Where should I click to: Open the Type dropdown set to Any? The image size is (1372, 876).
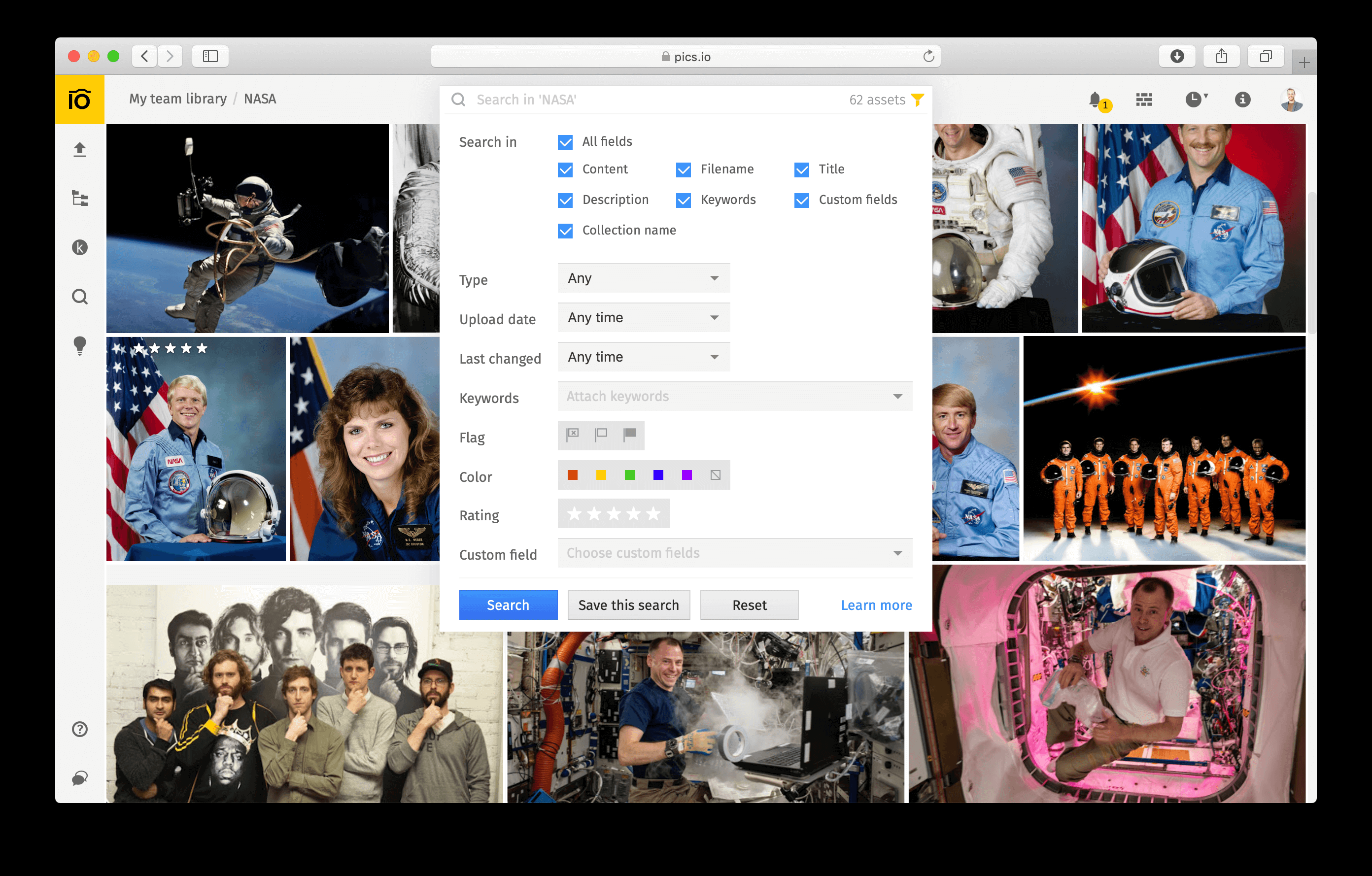point(643,278)
